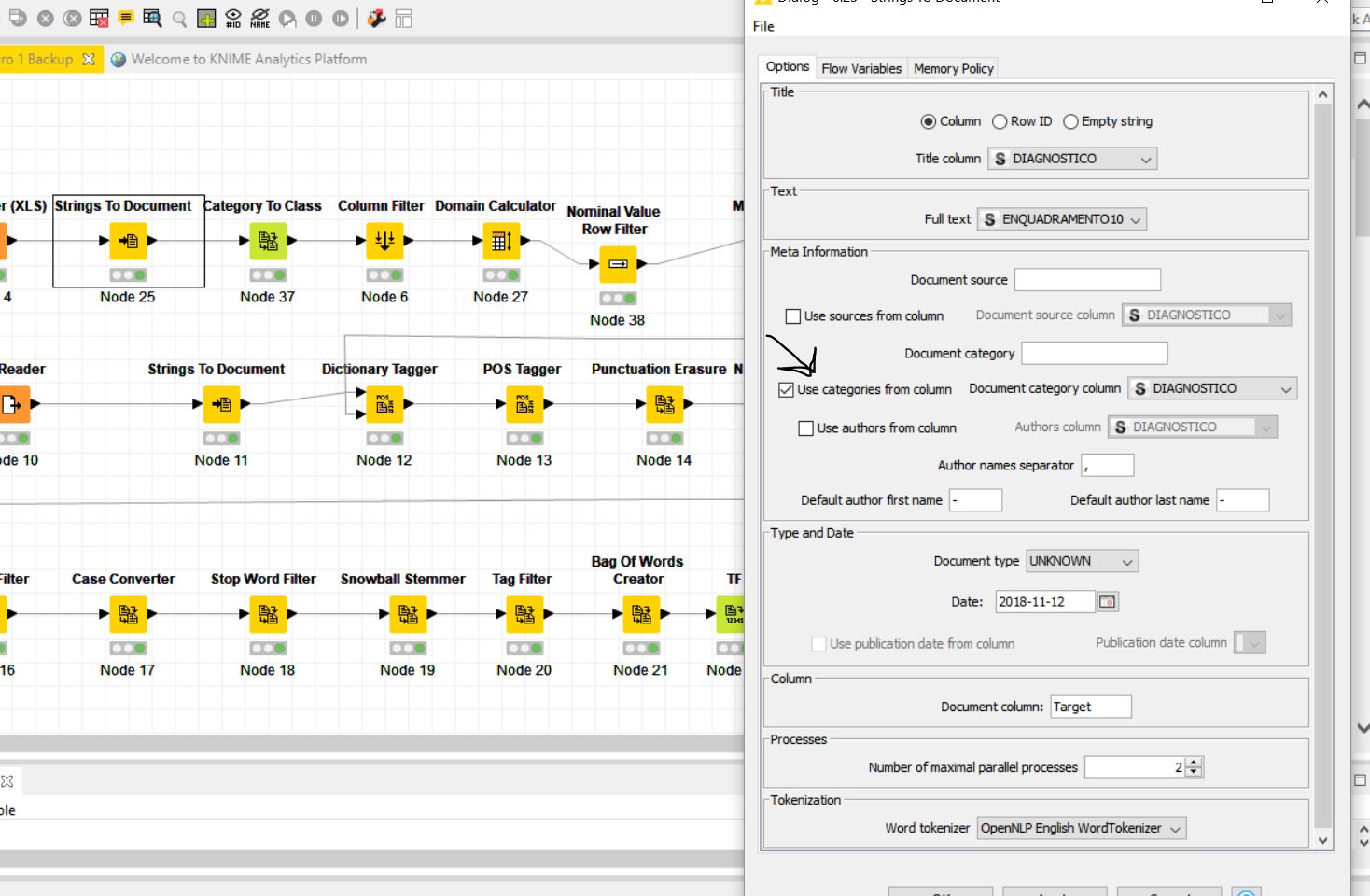Open the Title column dropdown

[1071, 159]
